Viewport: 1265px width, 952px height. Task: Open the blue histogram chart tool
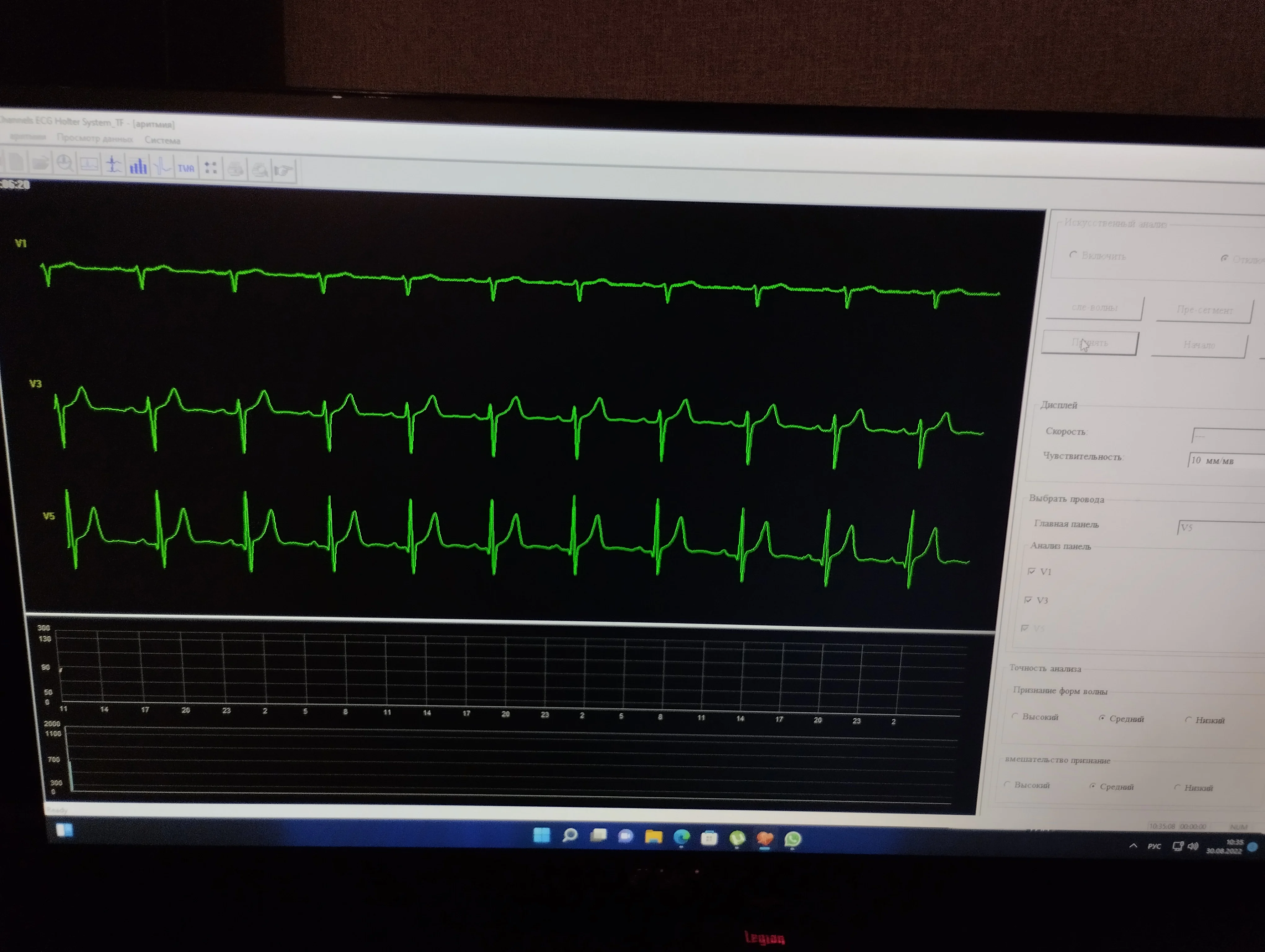point(138,166)
